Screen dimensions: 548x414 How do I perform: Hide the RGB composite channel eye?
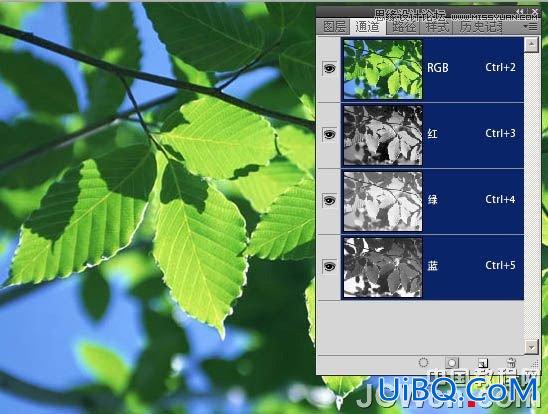pos(329,68)
